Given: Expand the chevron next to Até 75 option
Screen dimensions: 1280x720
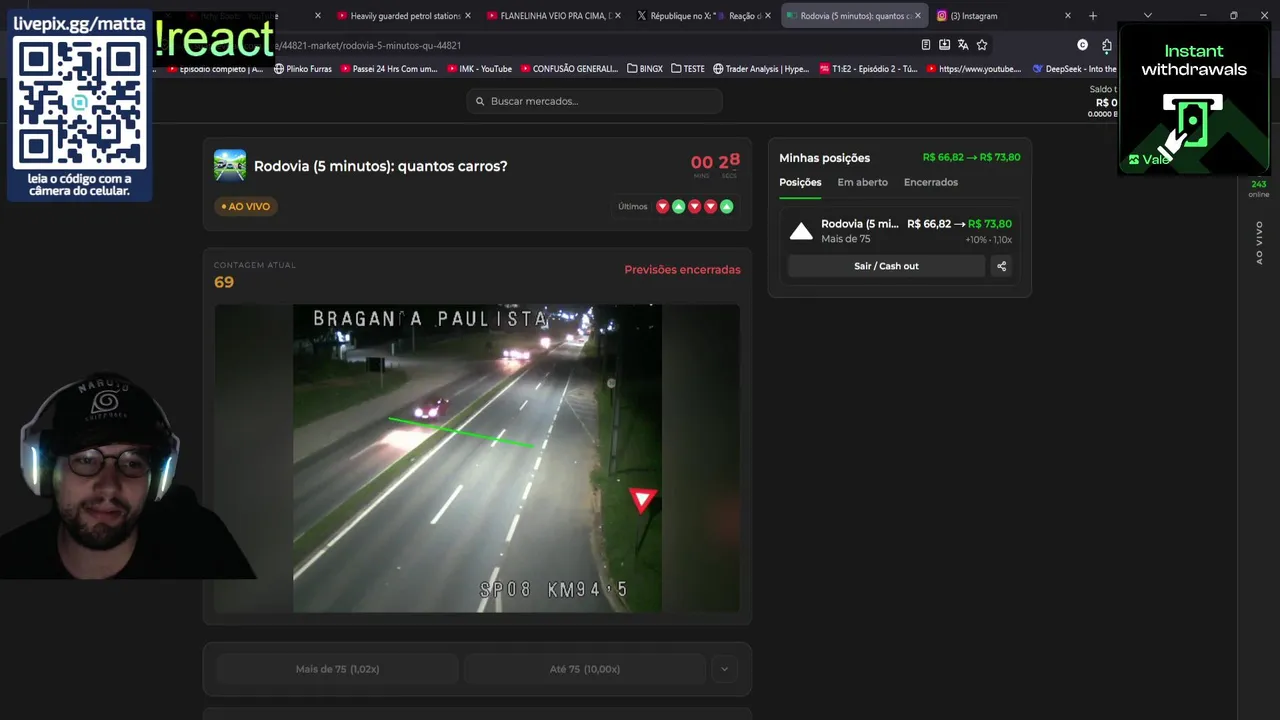Looking at the screenshot, I should [724, 669].
